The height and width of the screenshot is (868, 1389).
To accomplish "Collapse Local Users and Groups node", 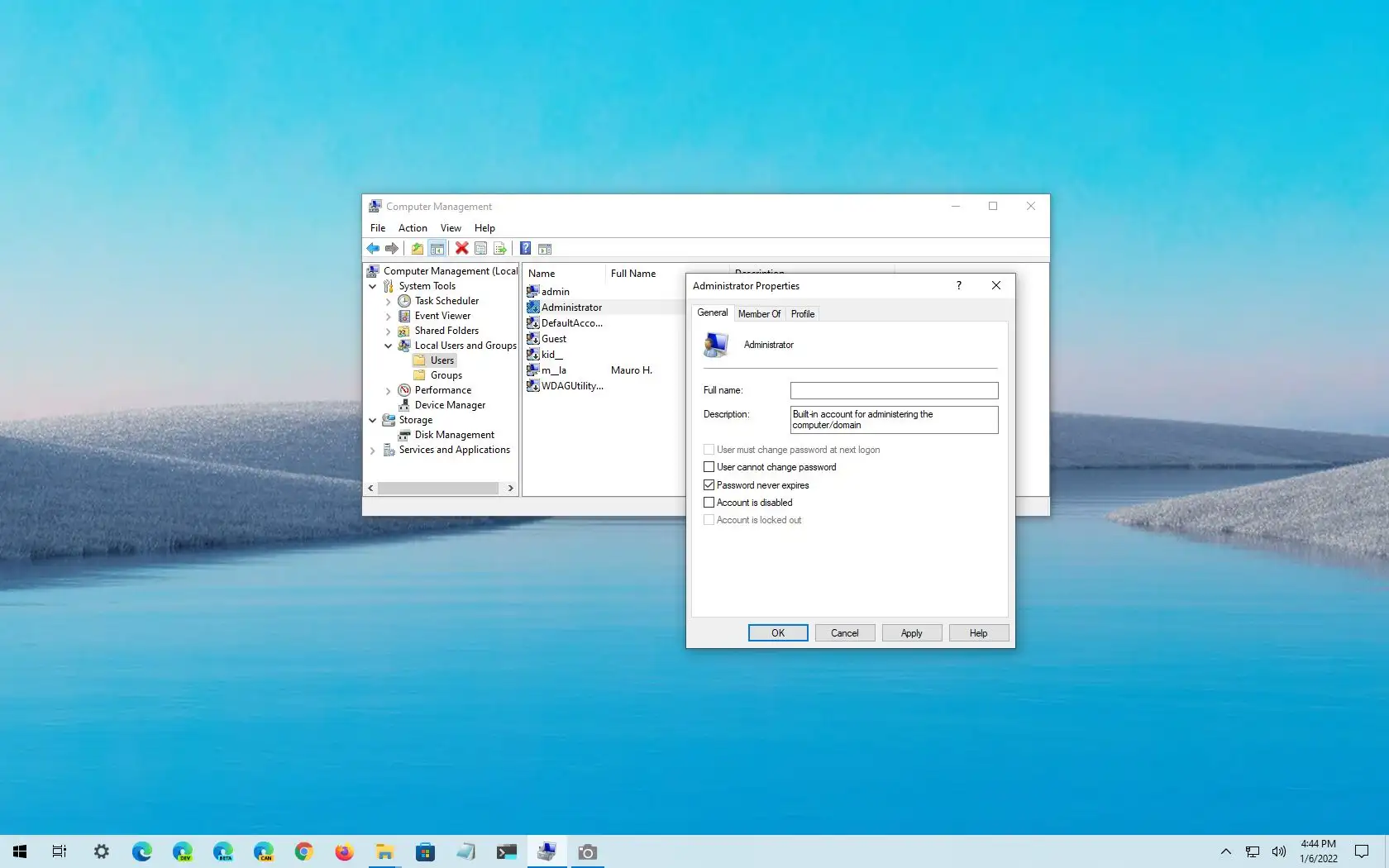I will coord(389,346).
